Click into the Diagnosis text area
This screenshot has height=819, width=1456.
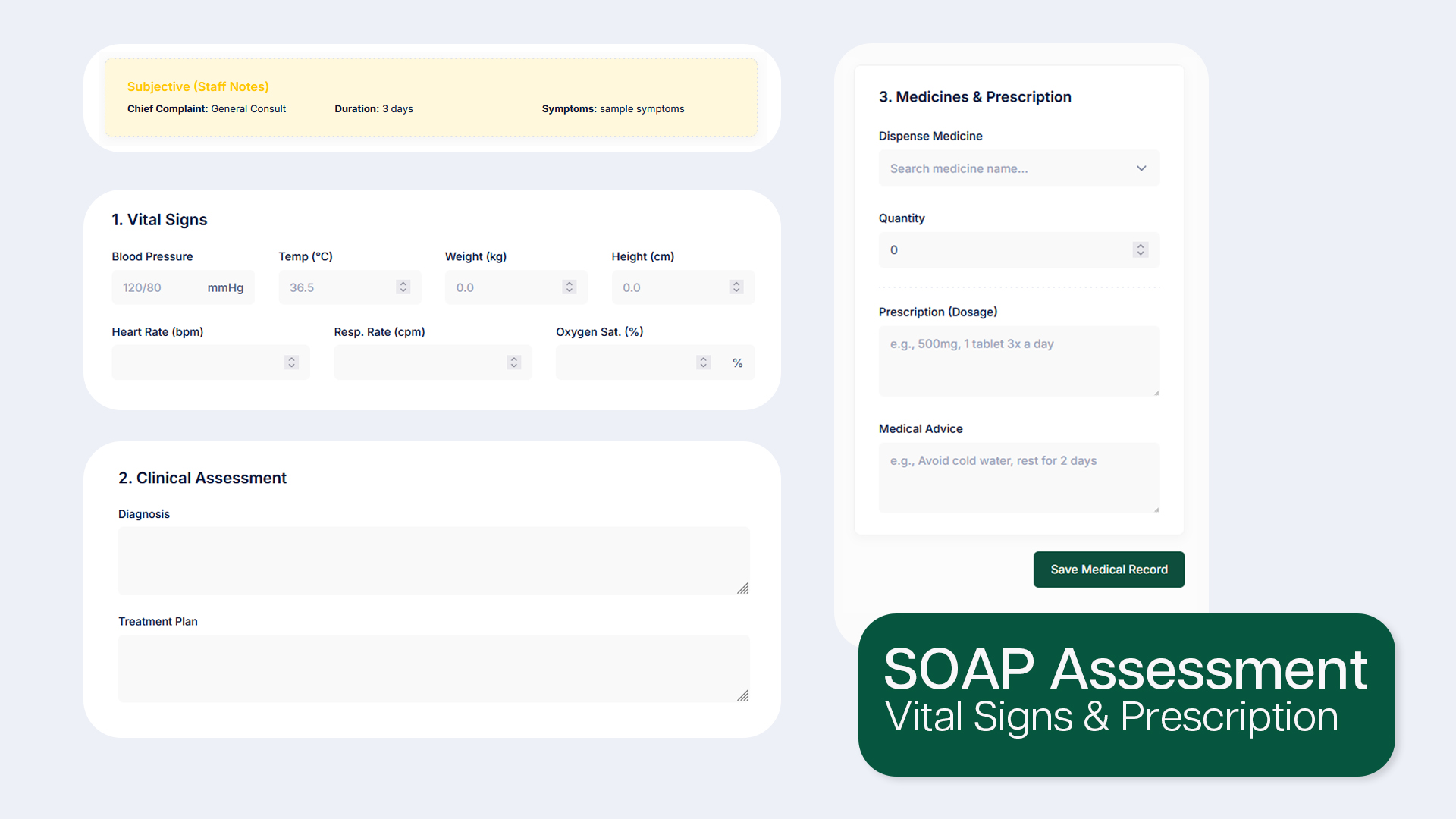click(432, 560)
